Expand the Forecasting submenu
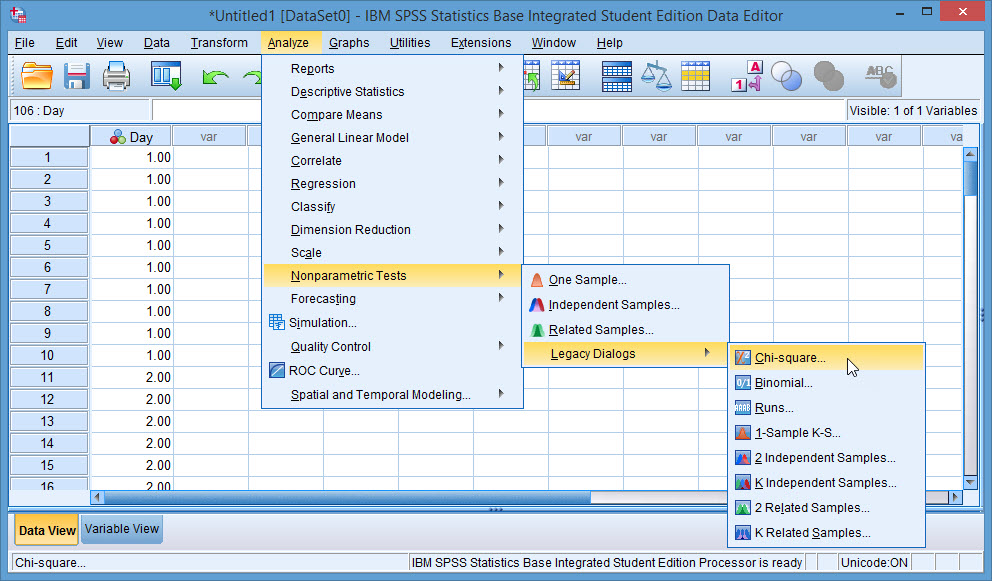992x581 pixels. 394,299
